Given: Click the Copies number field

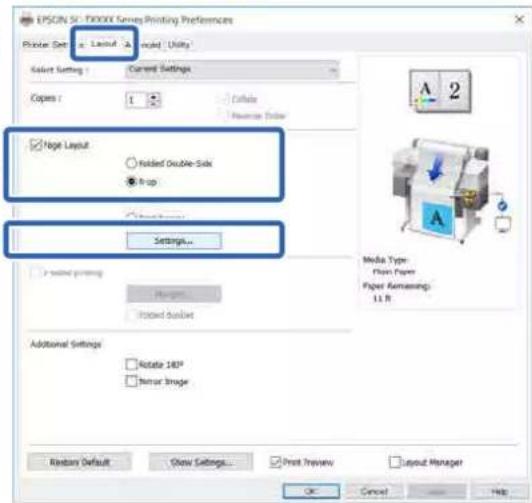Looking at the screenshot, I should coord(135,100).
